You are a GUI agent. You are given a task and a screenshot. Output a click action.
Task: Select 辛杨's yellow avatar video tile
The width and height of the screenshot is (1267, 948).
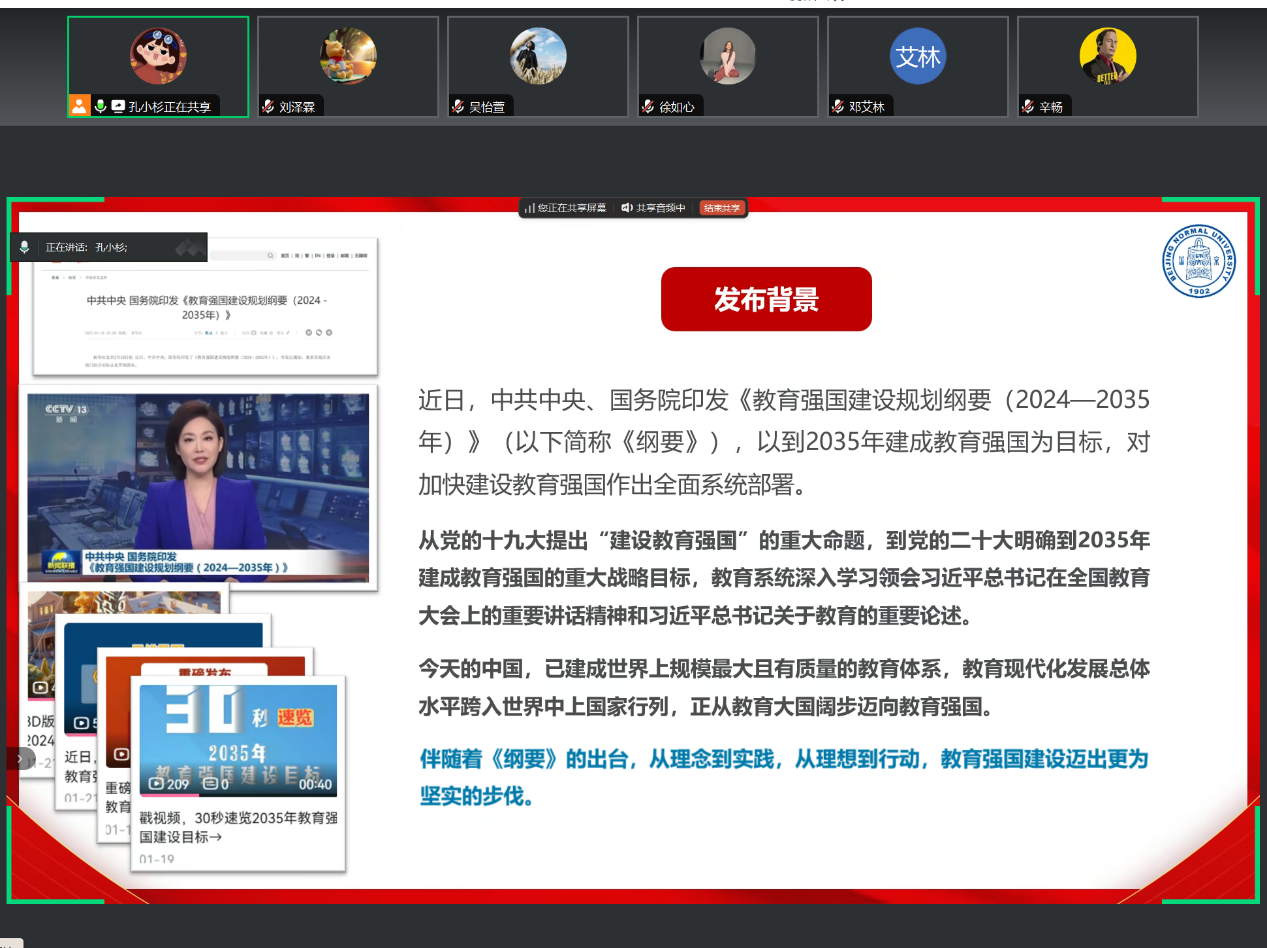tap(1107, 57)
